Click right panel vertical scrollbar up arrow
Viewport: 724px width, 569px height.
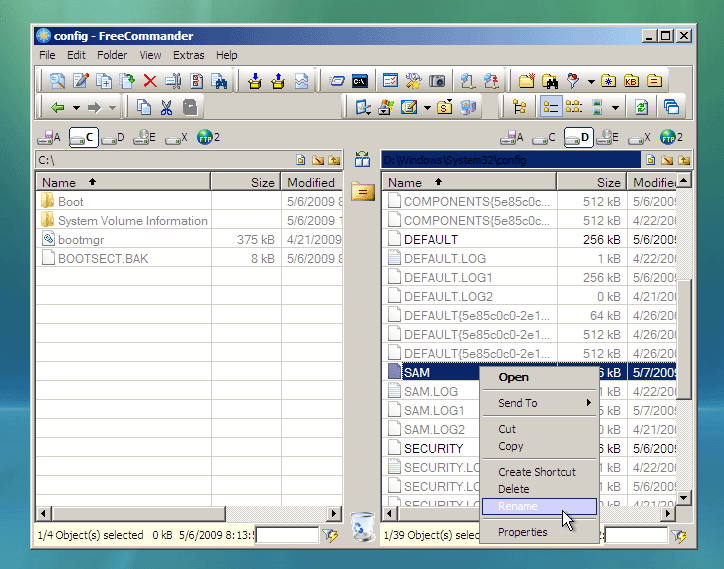pyautogui.click(x=683, y=180)
